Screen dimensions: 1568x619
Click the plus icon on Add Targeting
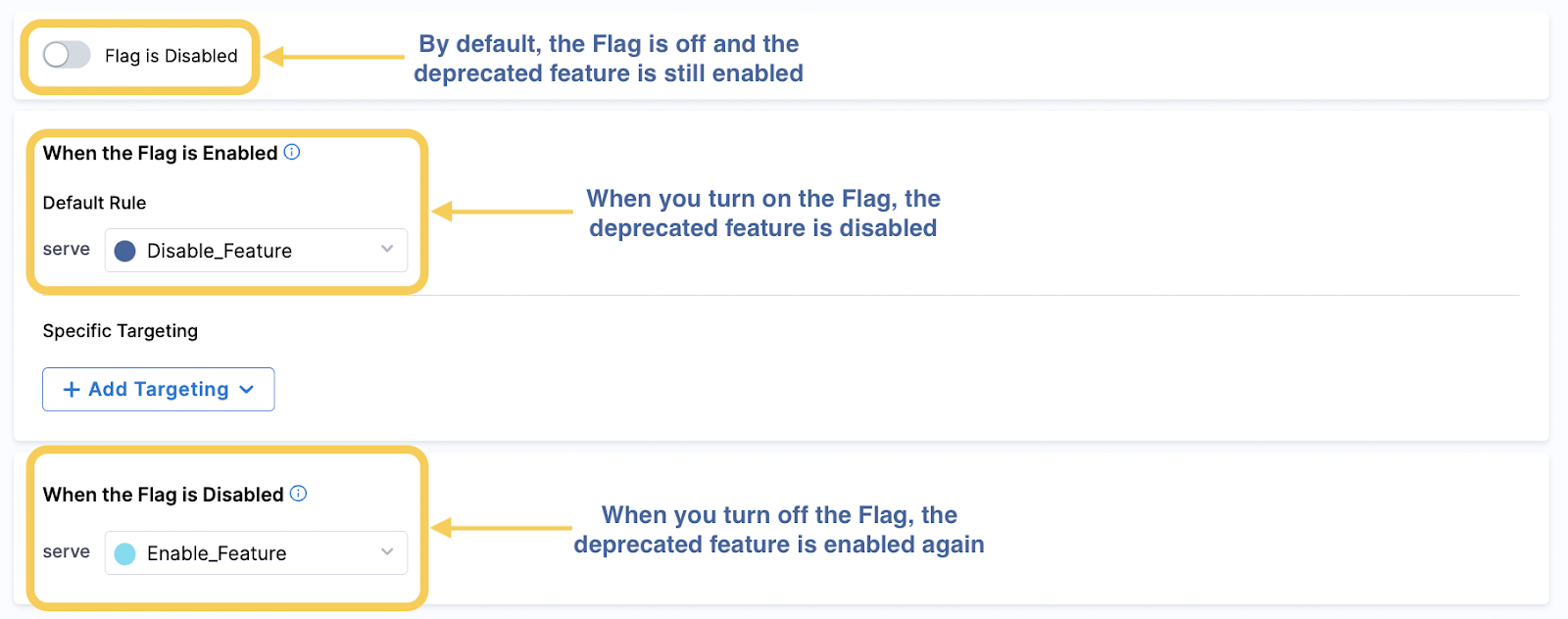point(71,389)
